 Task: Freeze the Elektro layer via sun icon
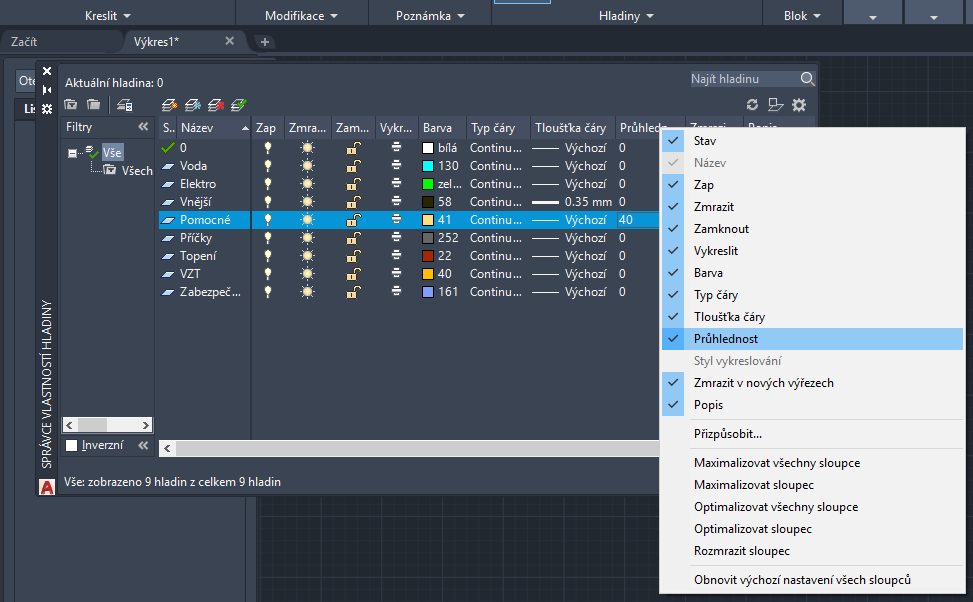click(x=306, y=184)
